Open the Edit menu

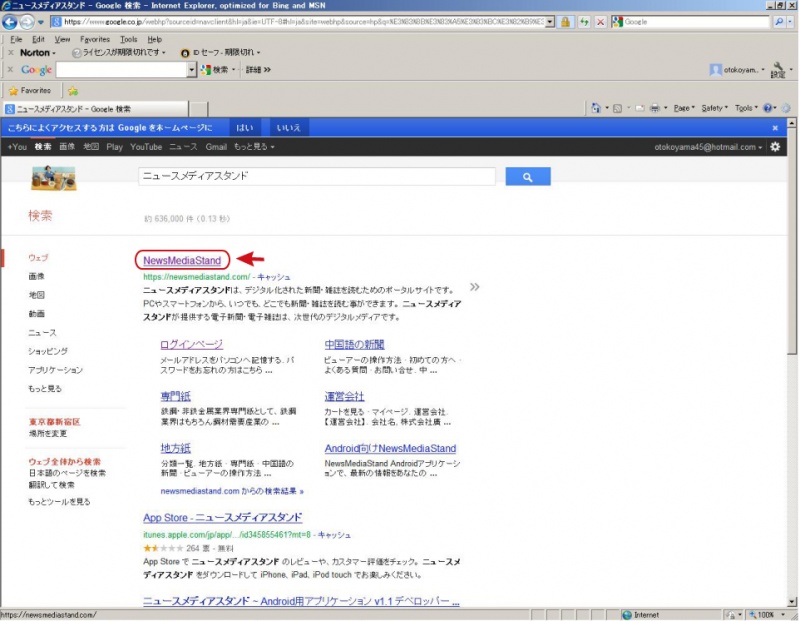[x=38, y=39]
